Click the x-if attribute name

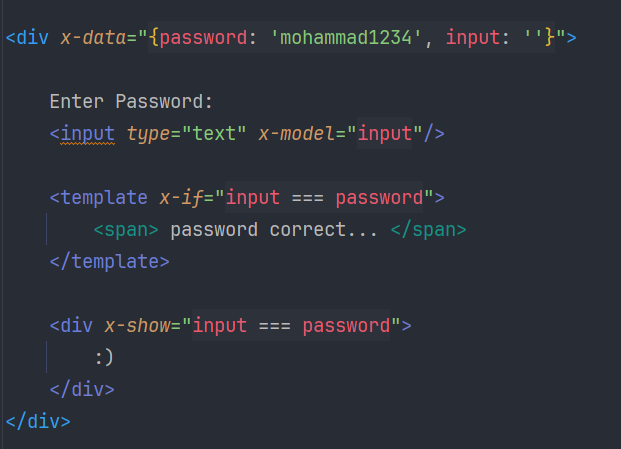(181, 197)
